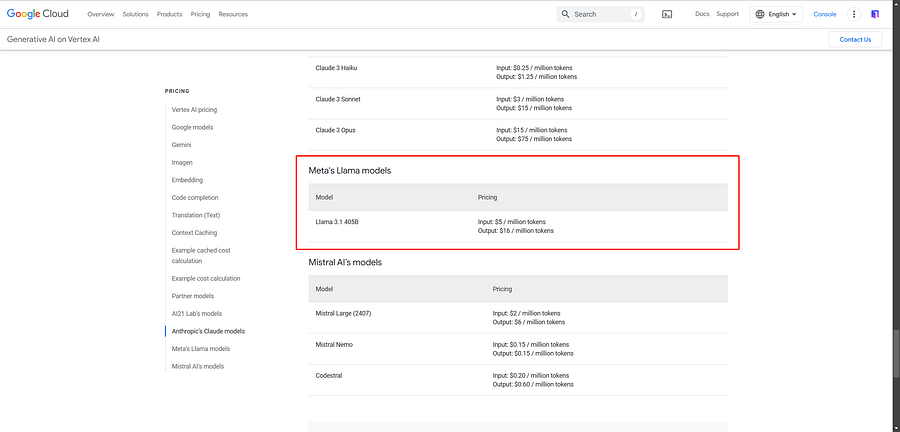This screenshot has height=432, width=900.
Task: Select Anthropic's Claude models sidebar item
Action: pyautogui.click(x=208, y=331)
